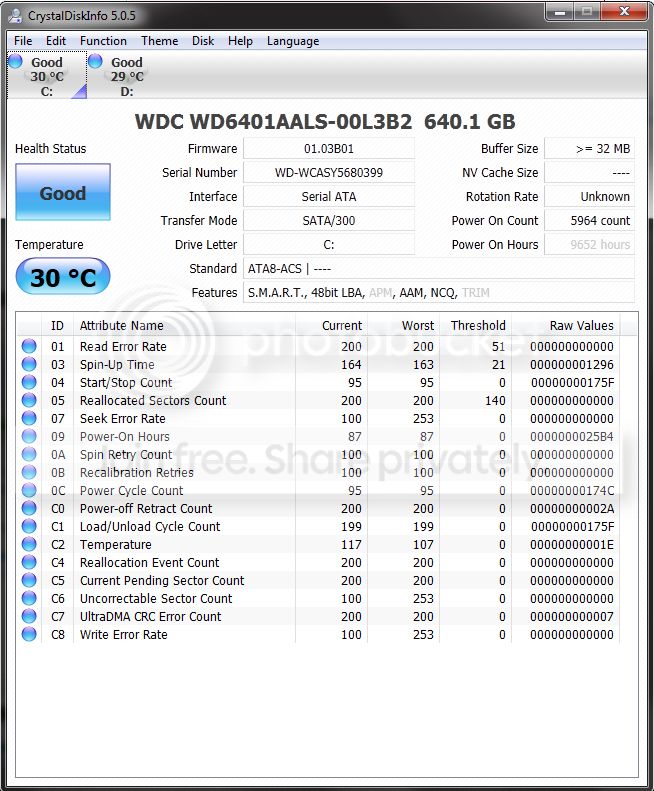The width and height of the screenshot is (654, 791).
Task: Select the D: drive status orb
Action: coord(95,62)
